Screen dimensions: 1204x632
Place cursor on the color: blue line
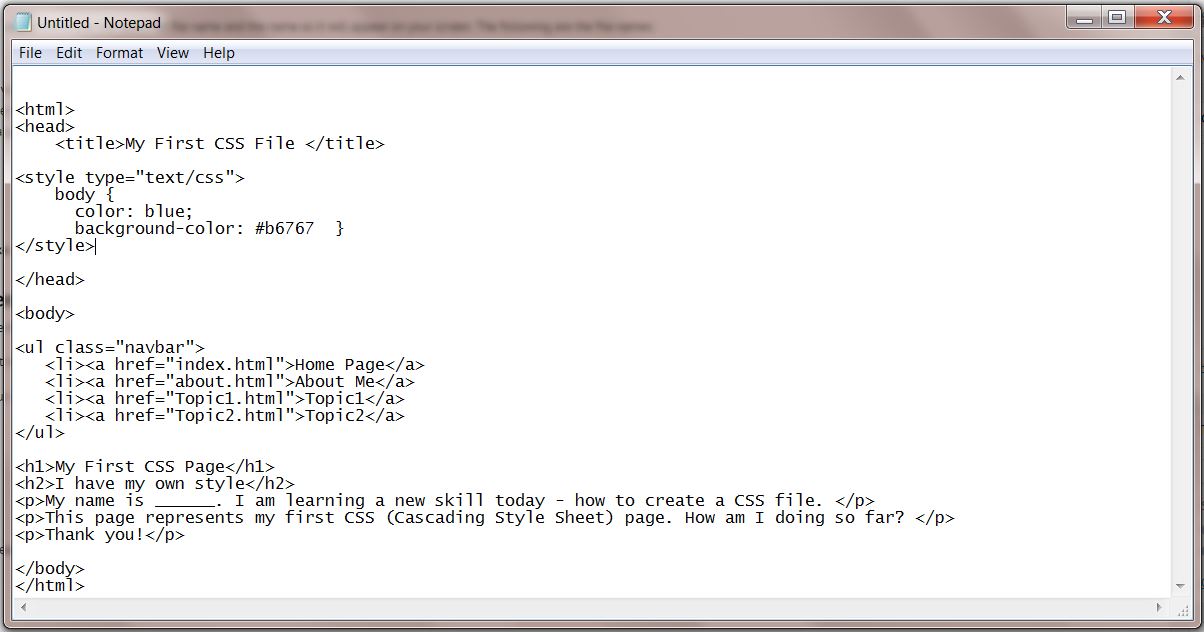tap(134, 212)
